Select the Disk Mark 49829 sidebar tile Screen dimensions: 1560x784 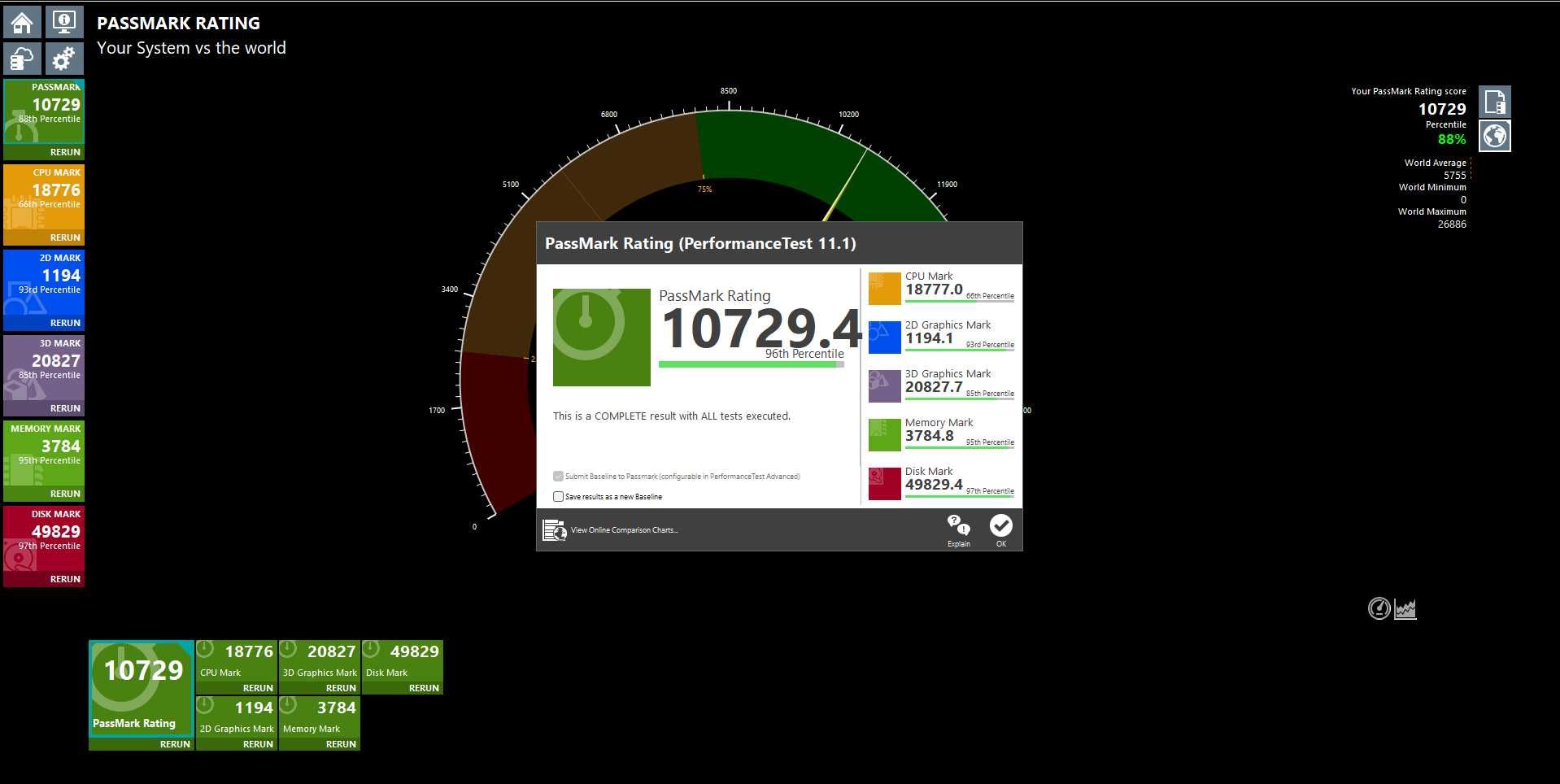[44, 538]
